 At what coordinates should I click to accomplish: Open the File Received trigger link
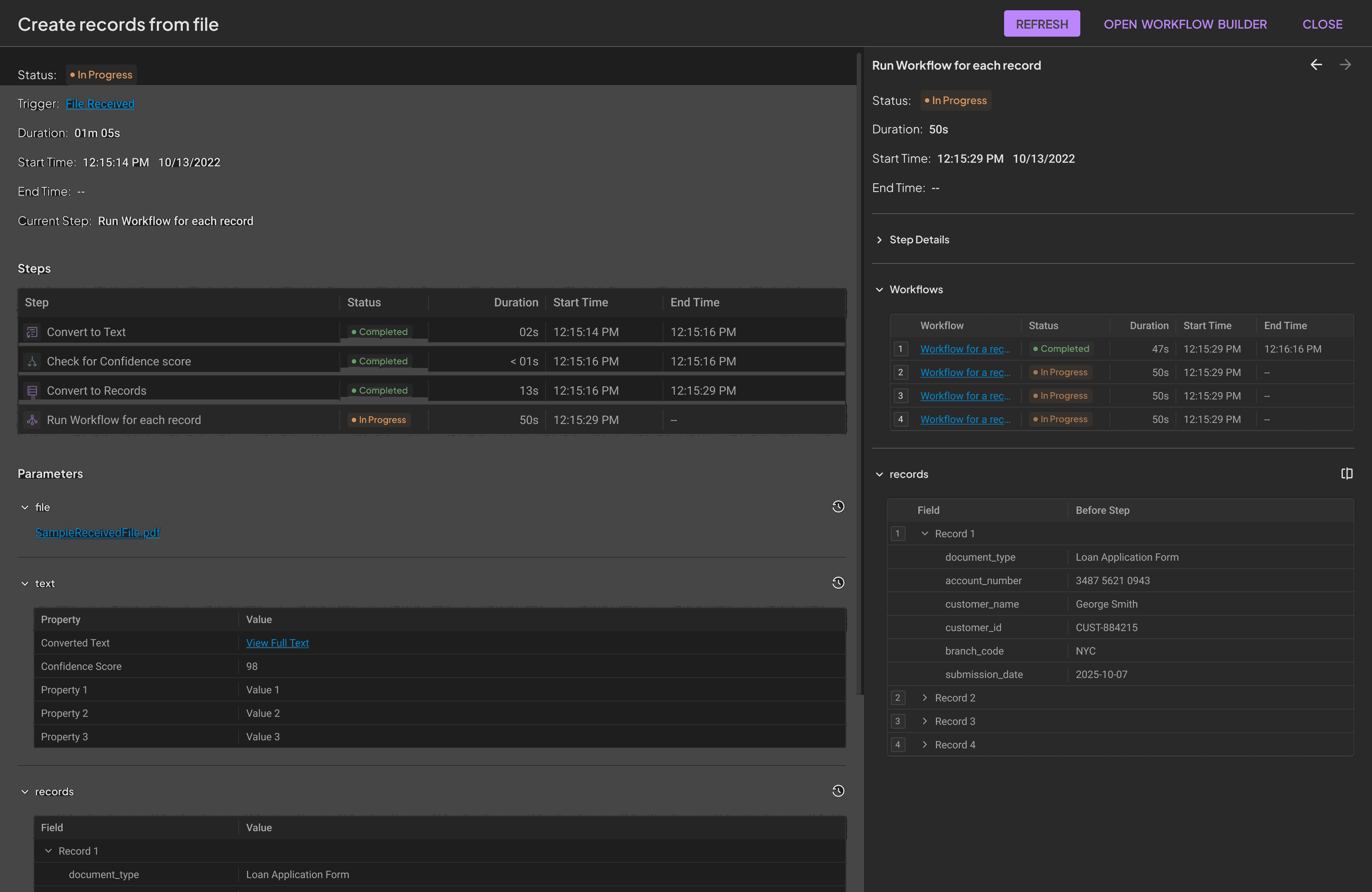coord(100,103)
